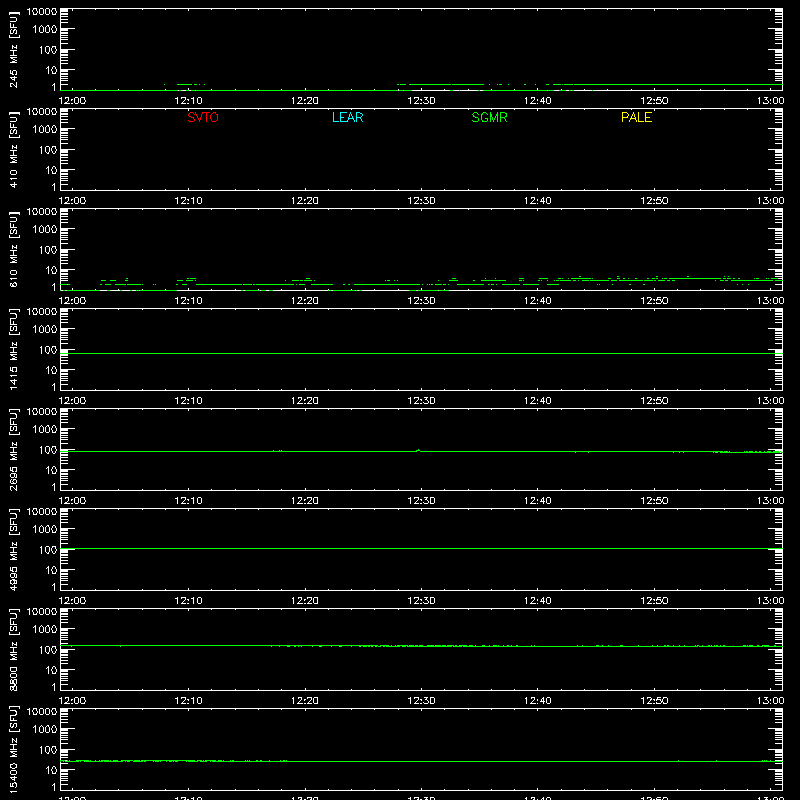
Task: Select the '15400 MHz [SFU]' axis title
Action: pos(13,749)
